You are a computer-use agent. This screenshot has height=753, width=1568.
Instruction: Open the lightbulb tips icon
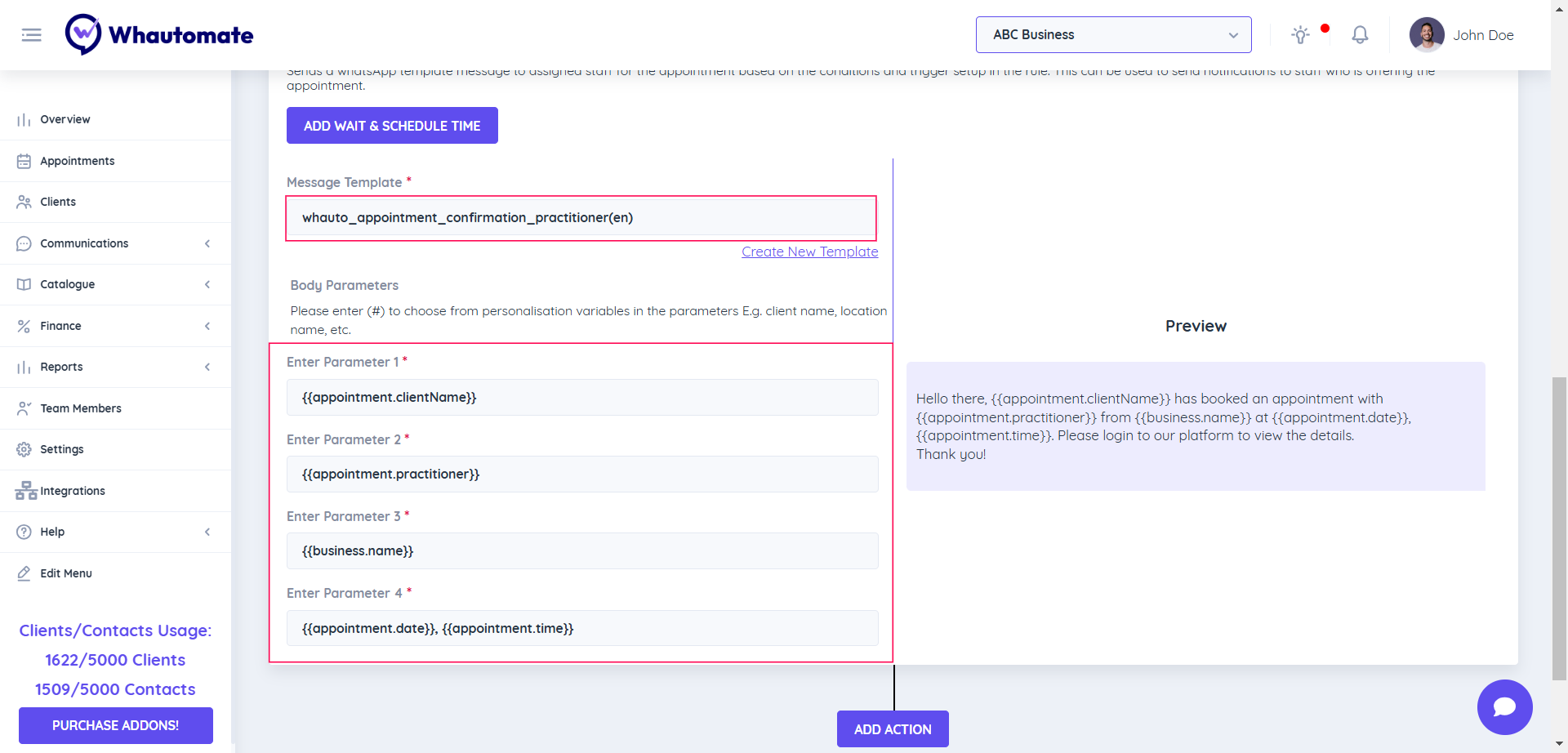coord(1300,35)
